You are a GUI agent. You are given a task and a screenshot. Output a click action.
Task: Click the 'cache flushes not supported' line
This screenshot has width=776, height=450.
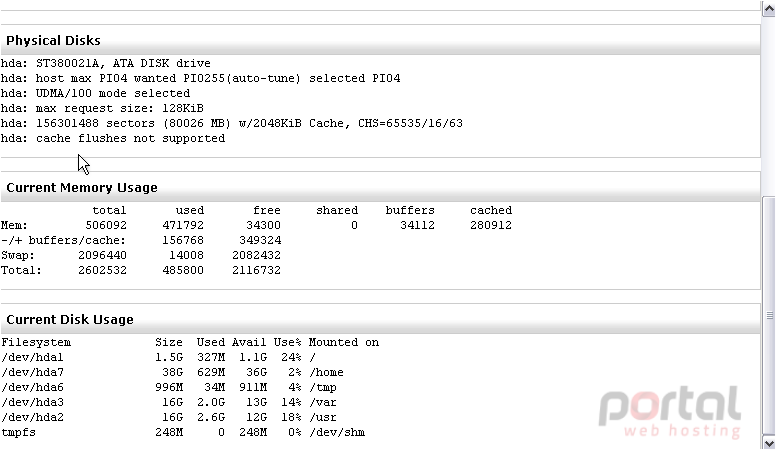point(113,138)
